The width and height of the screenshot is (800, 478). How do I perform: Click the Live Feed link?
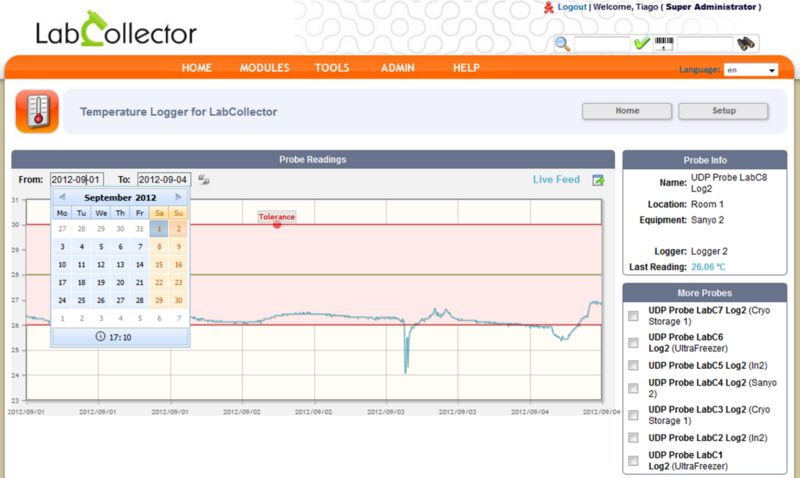point(556,180)
